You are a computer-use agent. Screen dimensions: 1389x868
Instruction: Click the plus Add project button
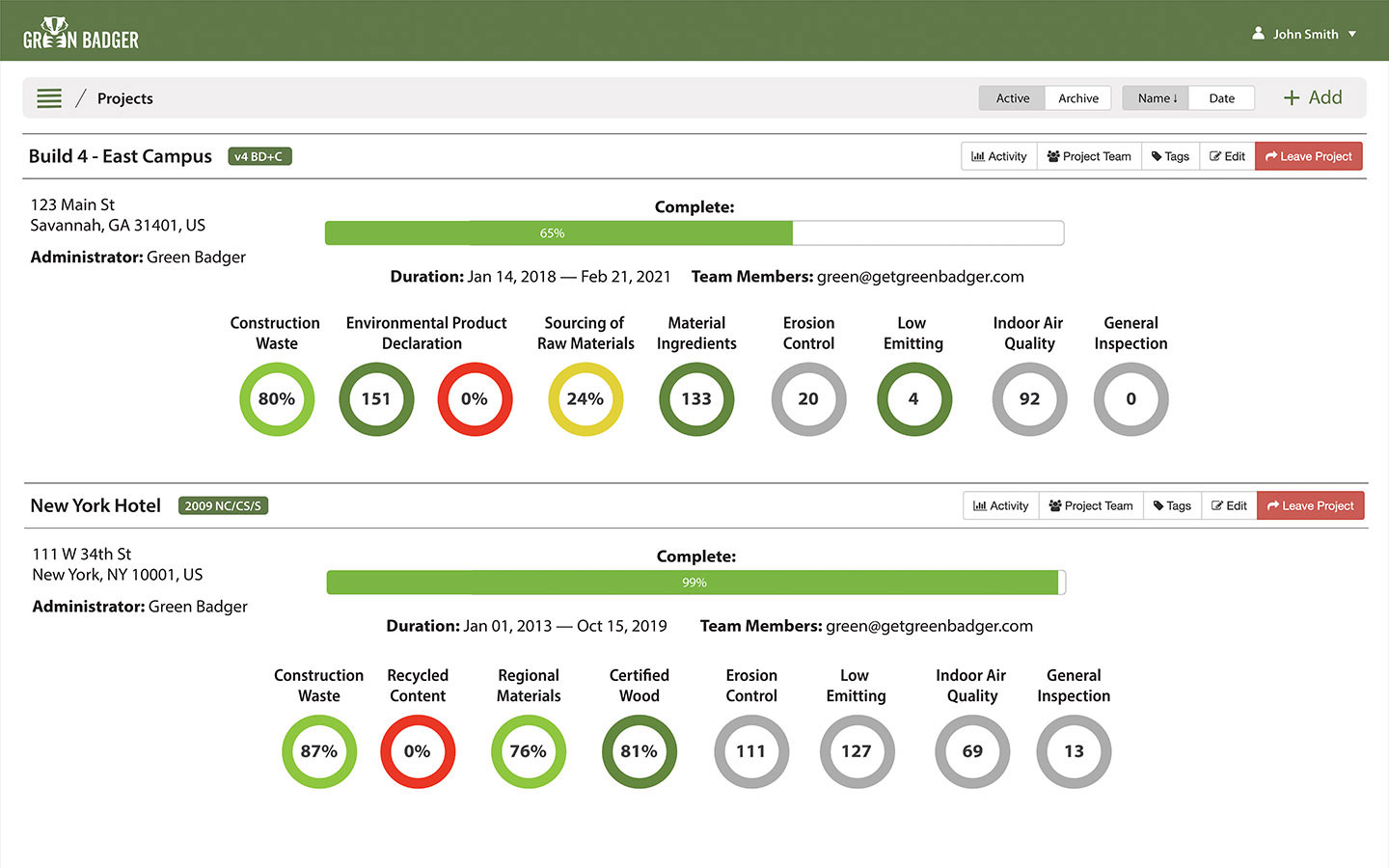click(1313, 97)
